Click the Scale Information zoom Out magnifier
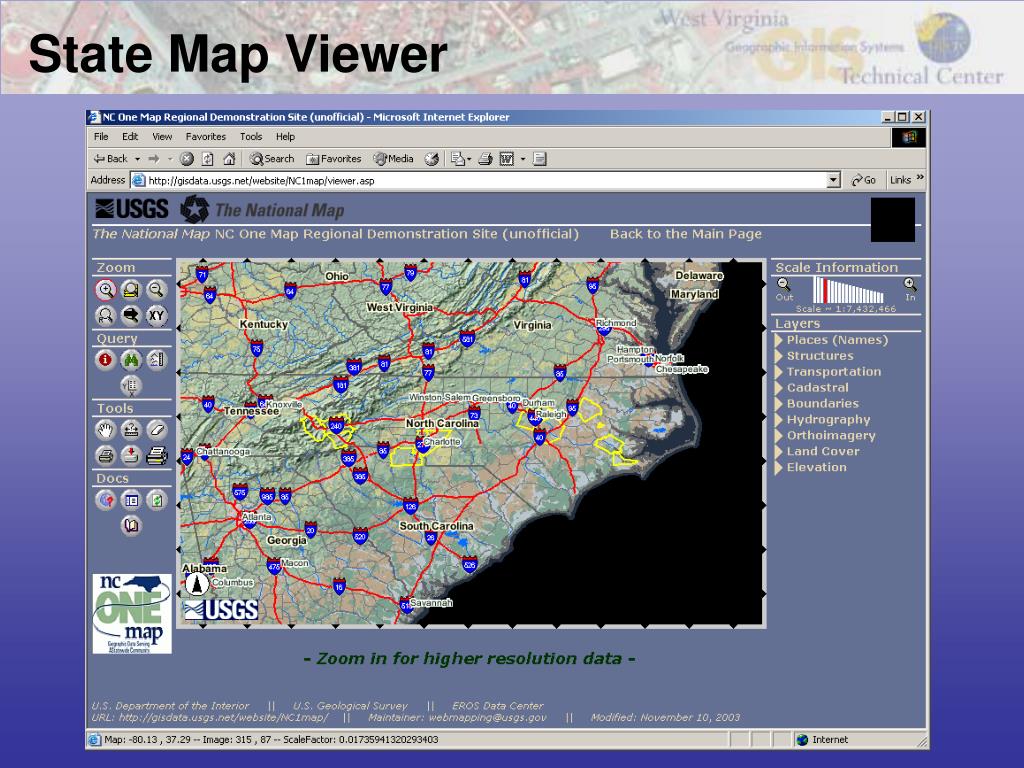The height and width of the screenshot is (768, 1024). pyautogui.click(x=784, y=285)
